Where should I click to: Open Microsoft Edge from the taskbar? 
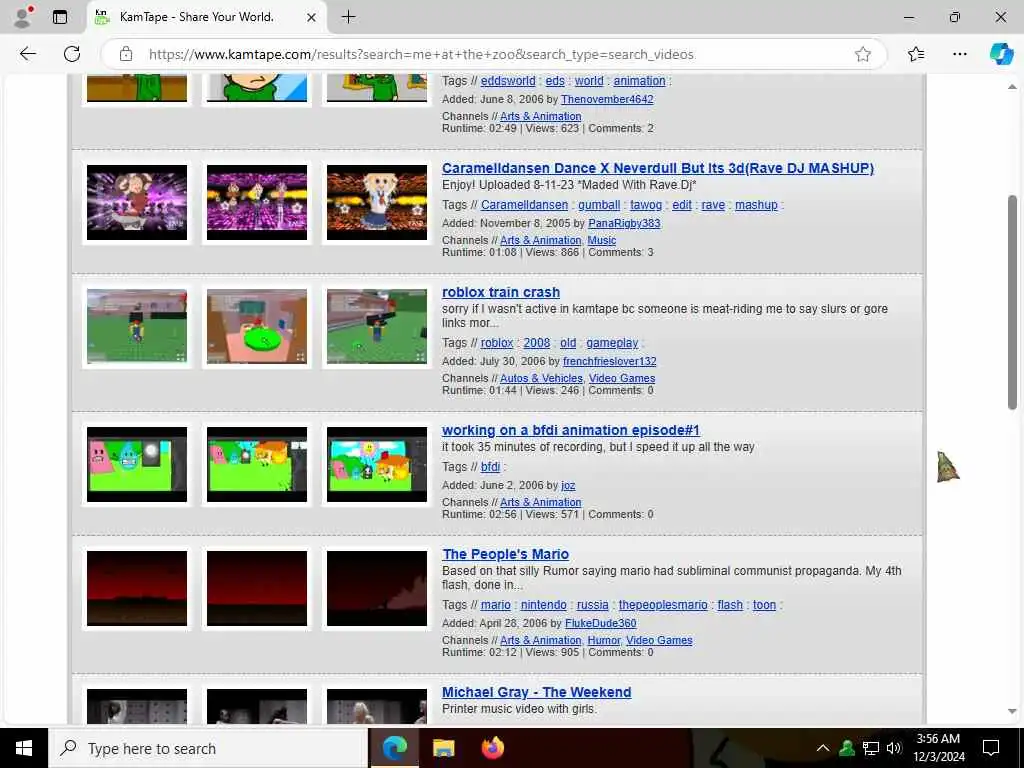[x=394, y=748]
